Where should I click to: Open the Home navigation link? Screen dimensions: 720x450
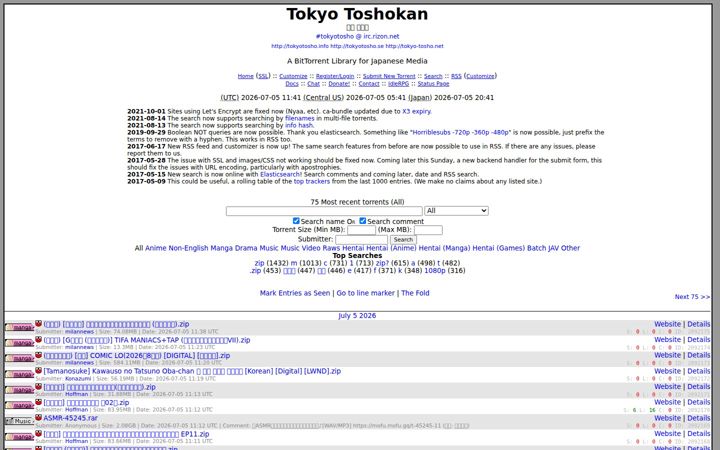tap(246, 76)
